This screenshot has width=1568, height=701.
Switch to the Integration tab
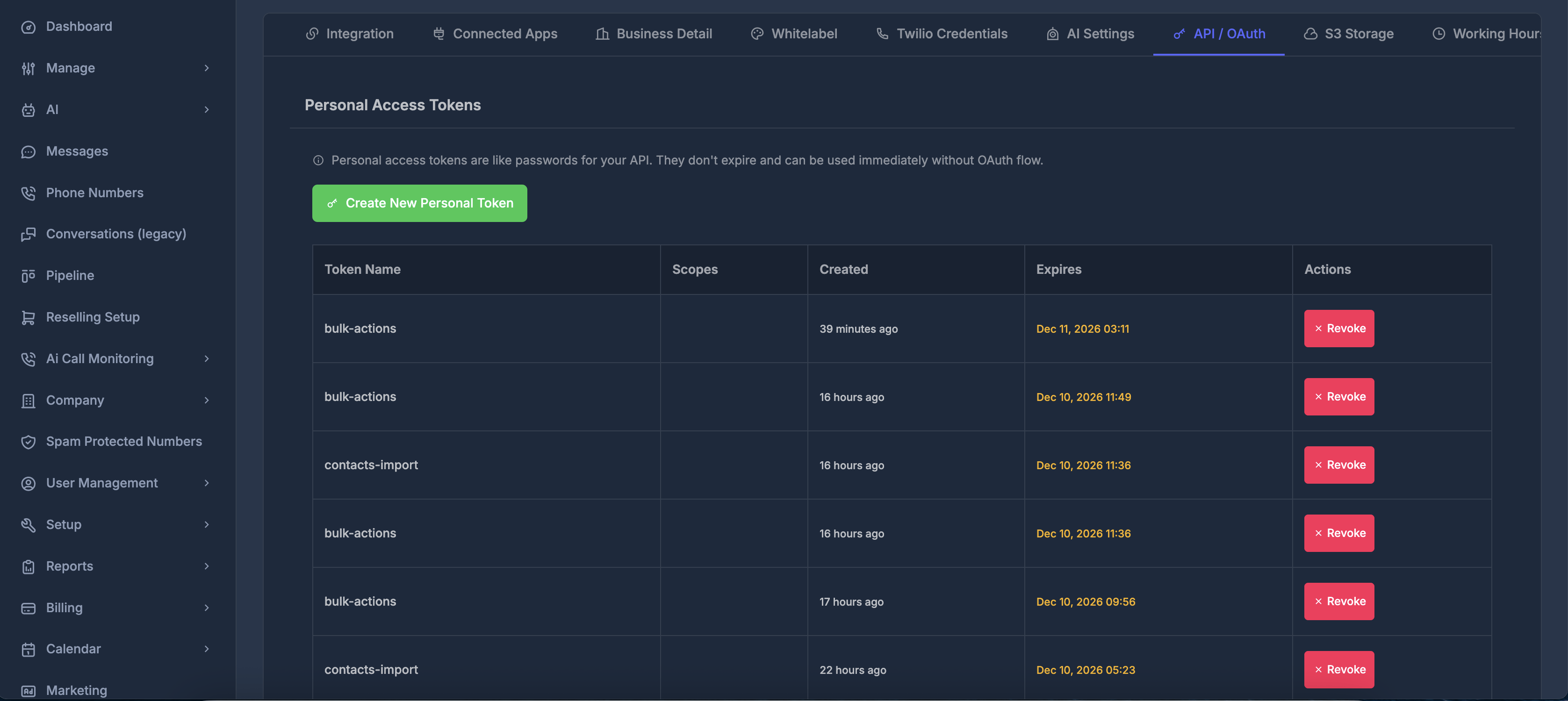350,34
